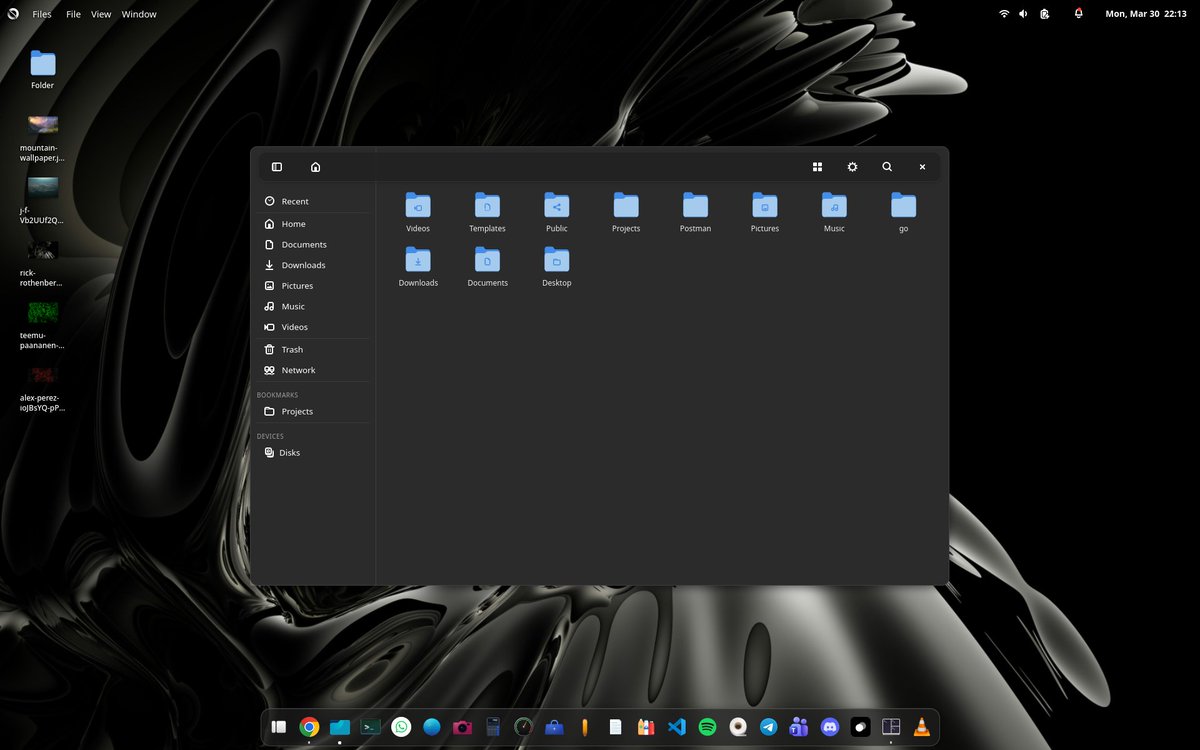
Task: Start a search with the magnifier icon
Action: pyautogui.click(x=886, y=166)
